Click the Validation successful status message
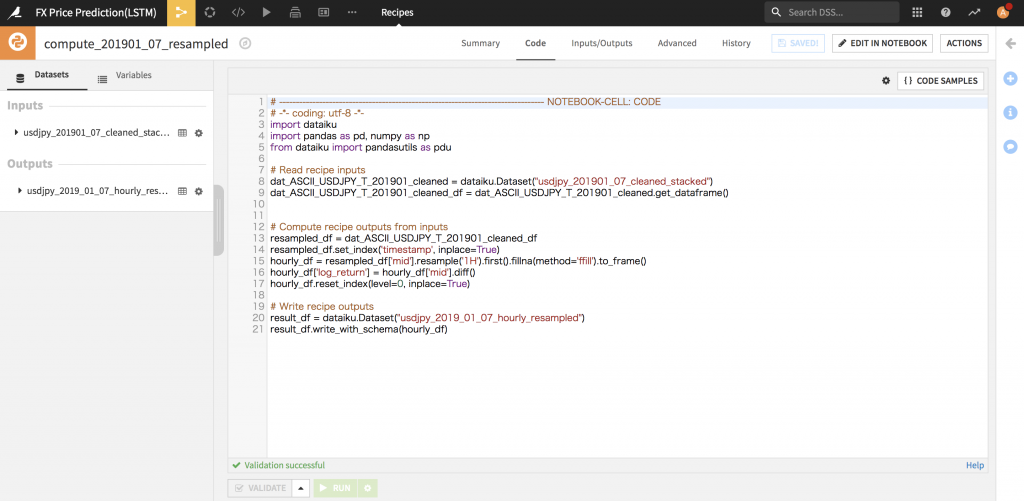The height and width of the screenshot is (501, 1024). pyautogui.click(x=279, y=466)
